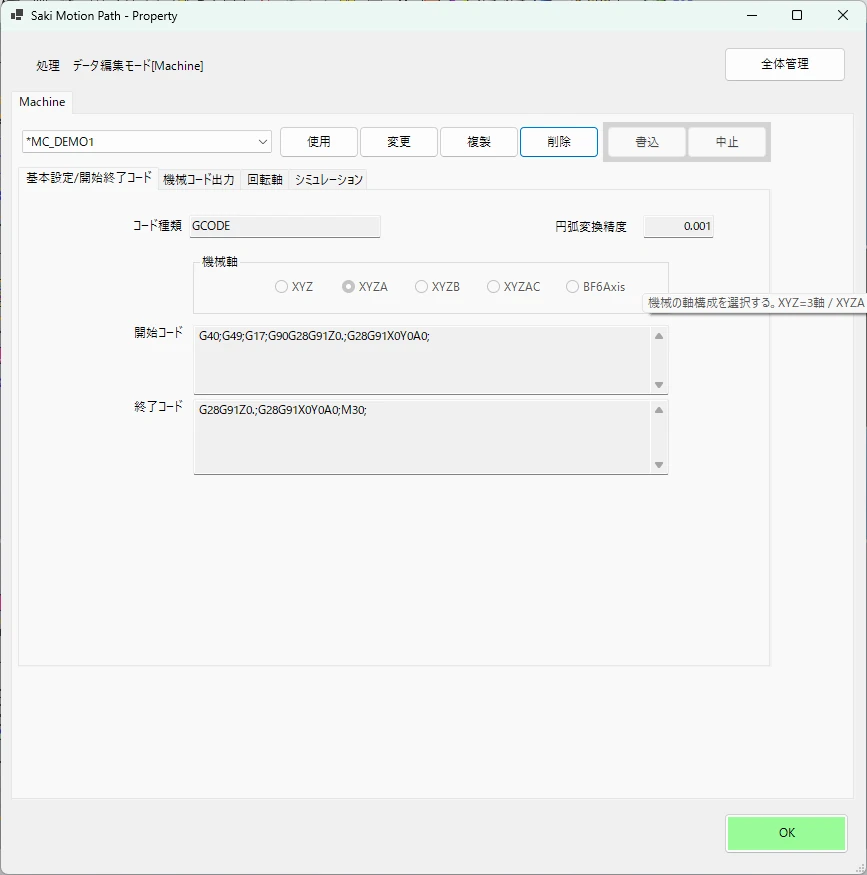The image size is (867, 875).
Task: Open the シミュレーション tab
Action: (328, 180)
